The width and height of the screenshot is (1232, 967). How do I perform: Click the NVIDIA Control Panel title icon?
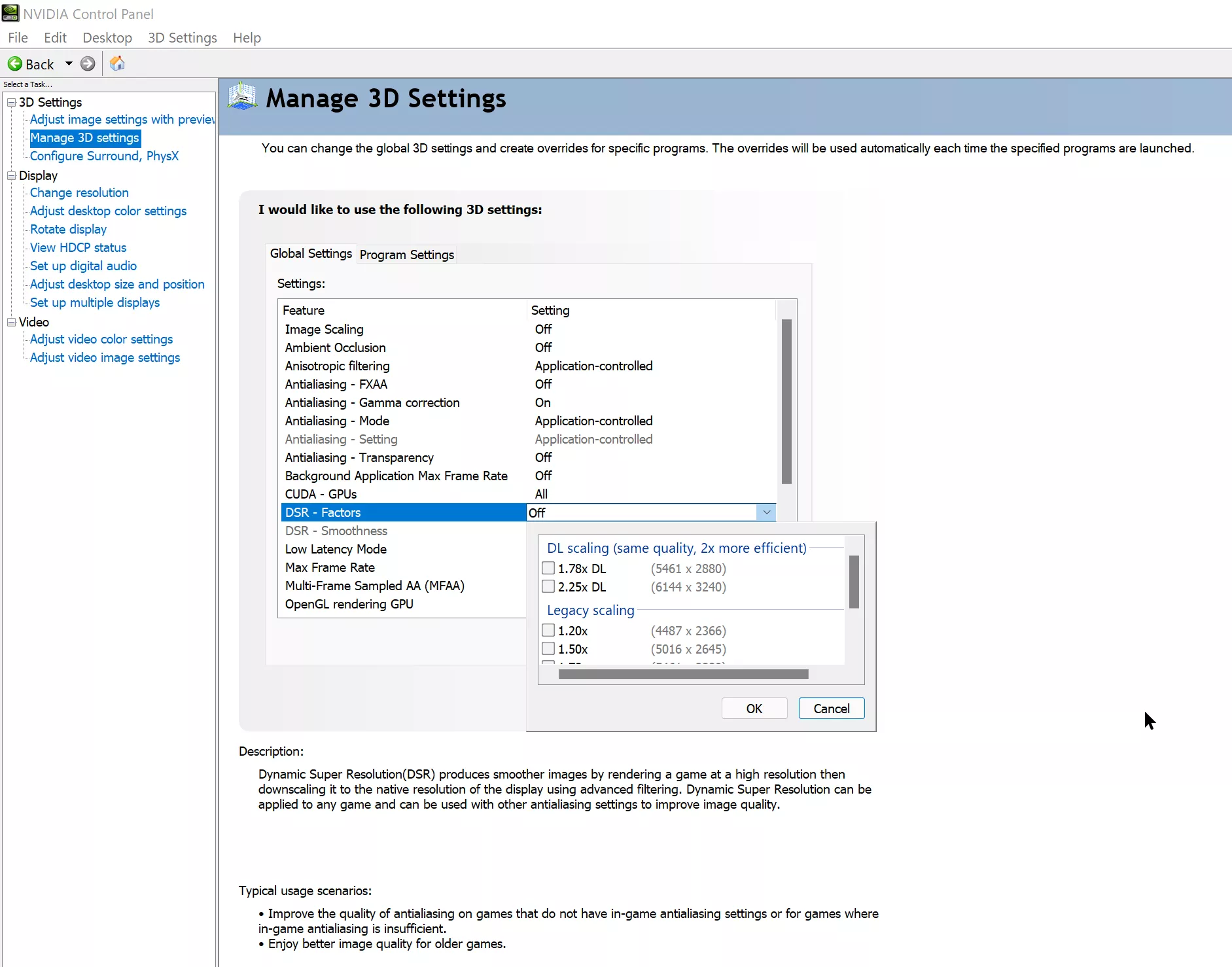[x=10, y=13]
